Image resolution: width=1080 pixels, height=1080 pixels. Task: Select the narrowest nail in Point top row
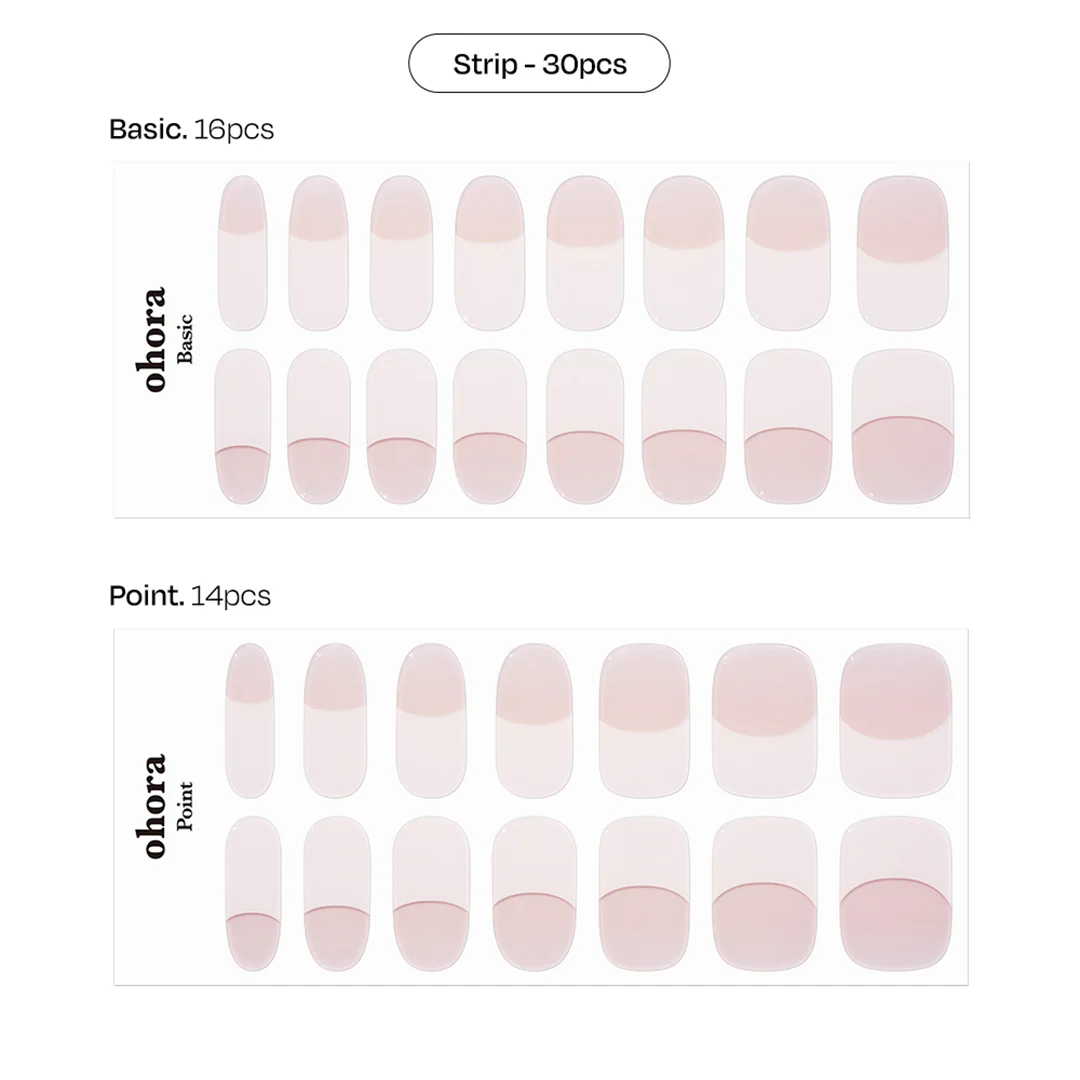[x=249, y=720]
